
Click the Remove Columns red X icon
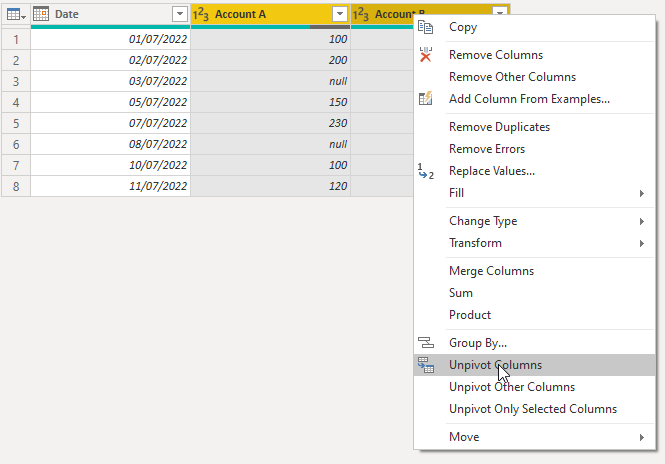click(x=425, y=55)
